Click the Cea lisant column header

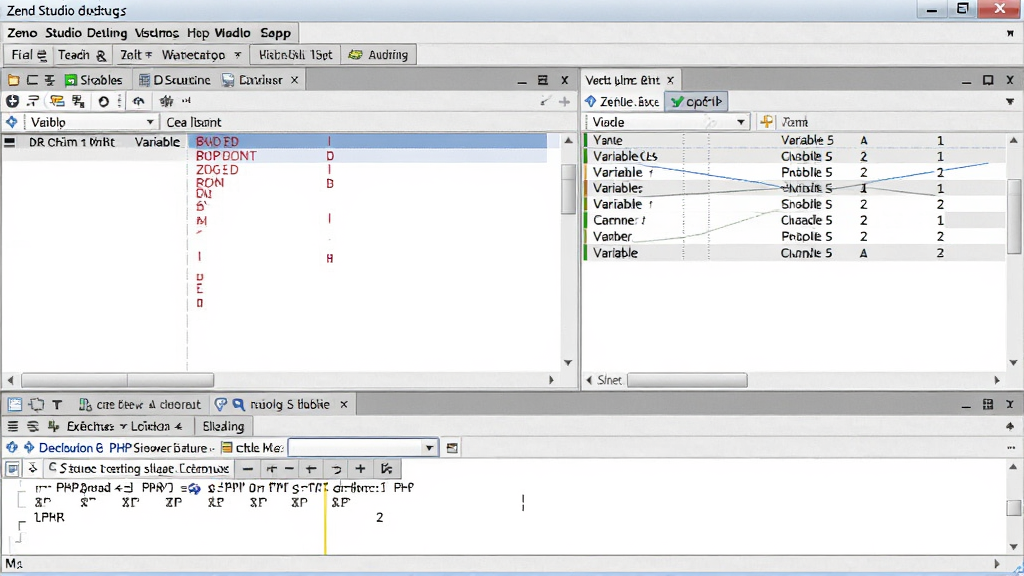pyautogui.click(x=193, y=122)
